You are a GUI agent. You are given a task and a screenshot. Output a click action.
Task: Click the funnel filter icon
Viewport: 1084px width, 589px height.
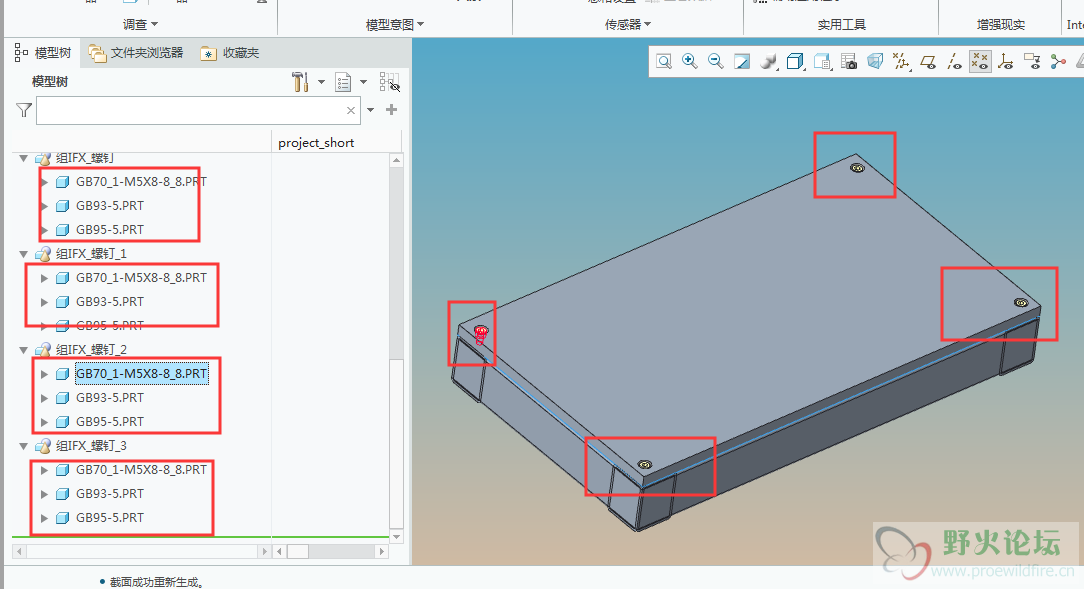pyautogui.click(x=24, y=110)
